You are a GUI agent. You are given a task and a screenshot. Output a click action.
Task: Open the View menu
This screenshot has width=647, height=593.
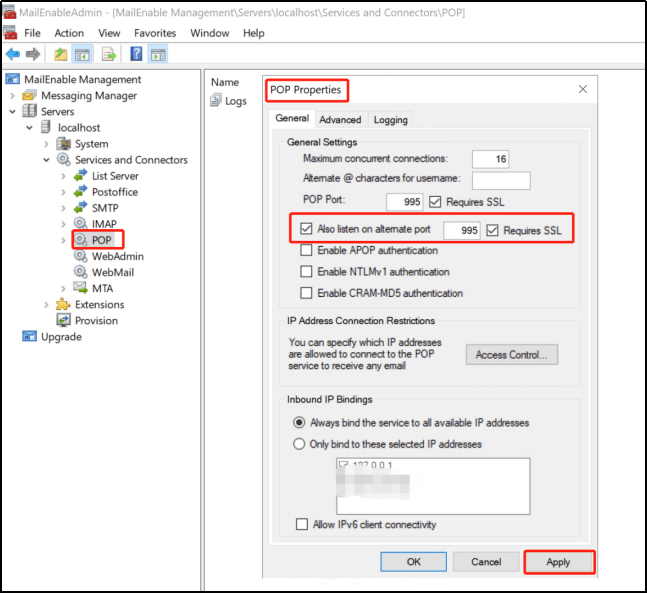tap(109, 33)
